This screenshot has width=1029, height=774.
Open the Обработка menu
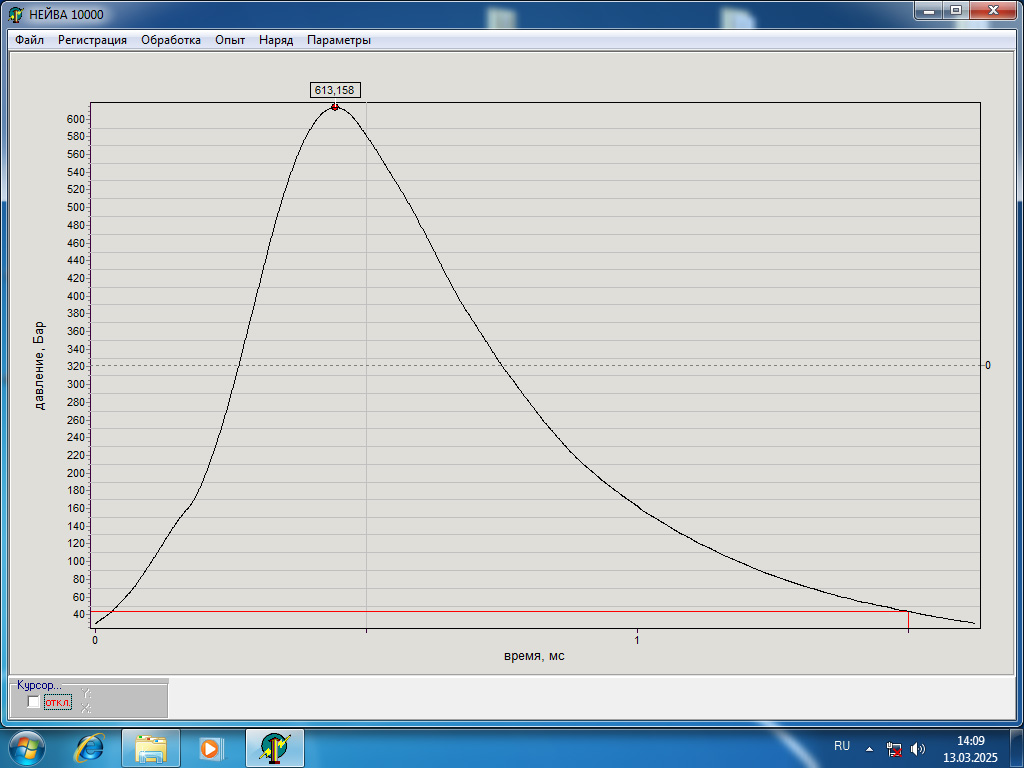click(x=171, y=40)
